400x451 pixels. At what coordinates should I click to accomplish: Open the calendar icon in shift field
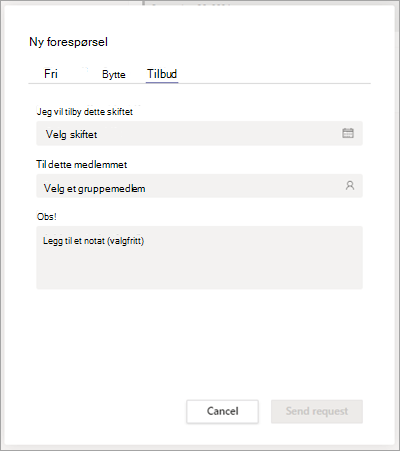(x=348, y=133)
